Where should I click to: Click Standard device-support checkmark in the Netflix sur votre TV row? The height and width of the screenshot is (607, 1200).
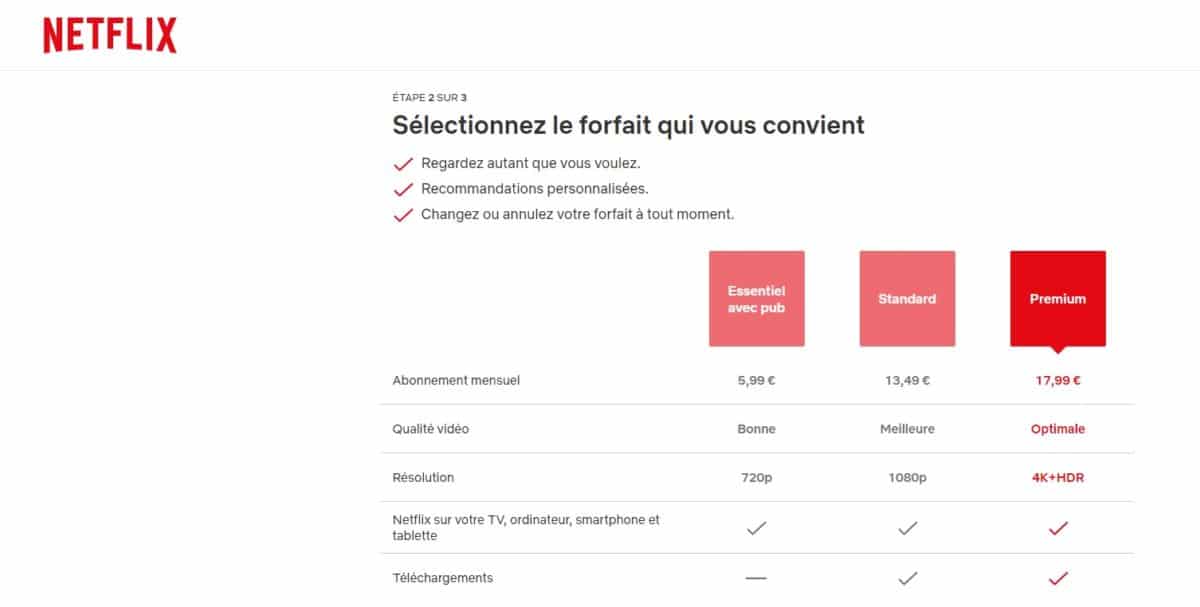coord(907,528)
